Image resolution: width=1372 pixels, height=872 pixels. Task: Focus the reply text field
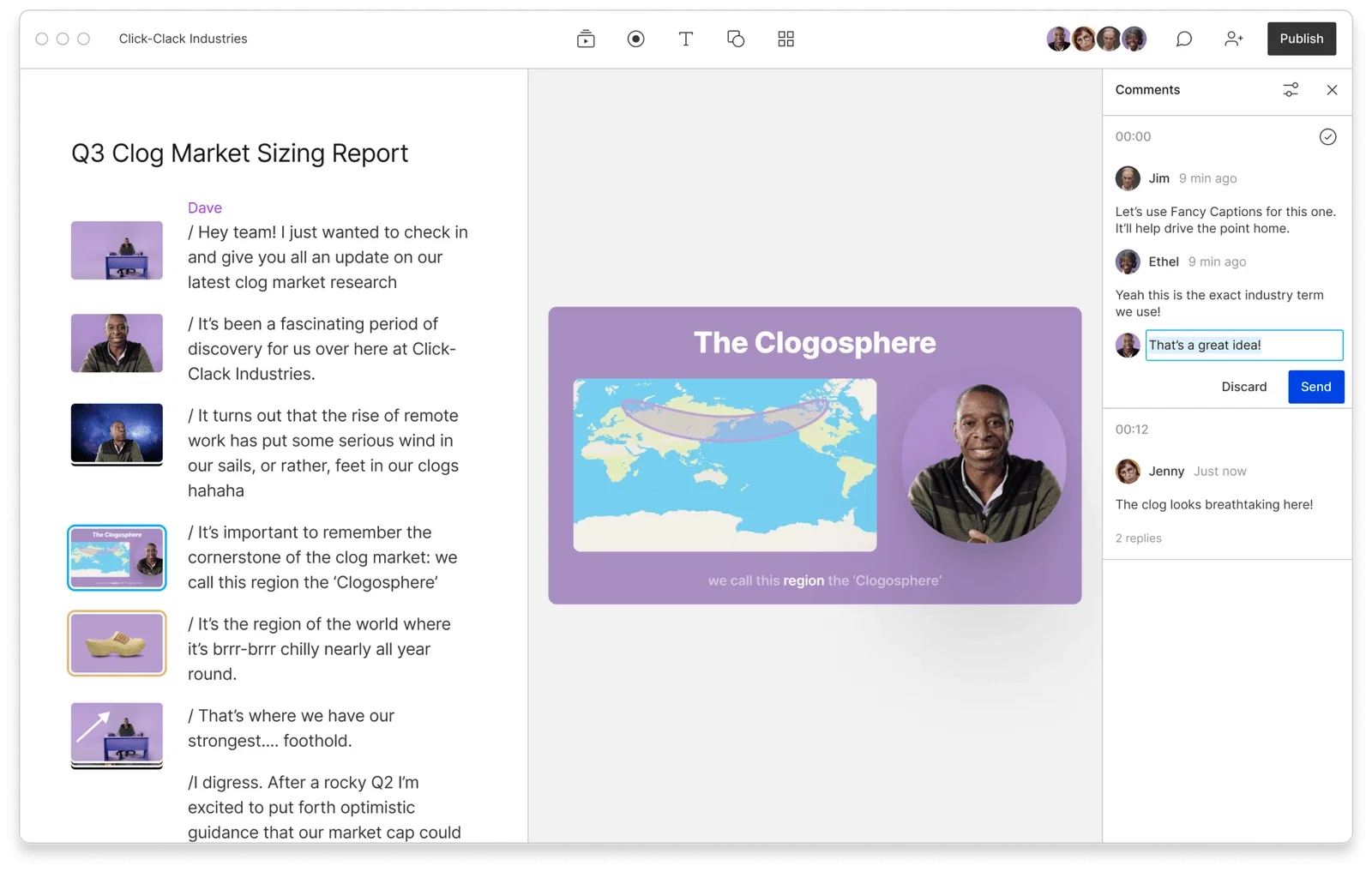(1243, 345)
